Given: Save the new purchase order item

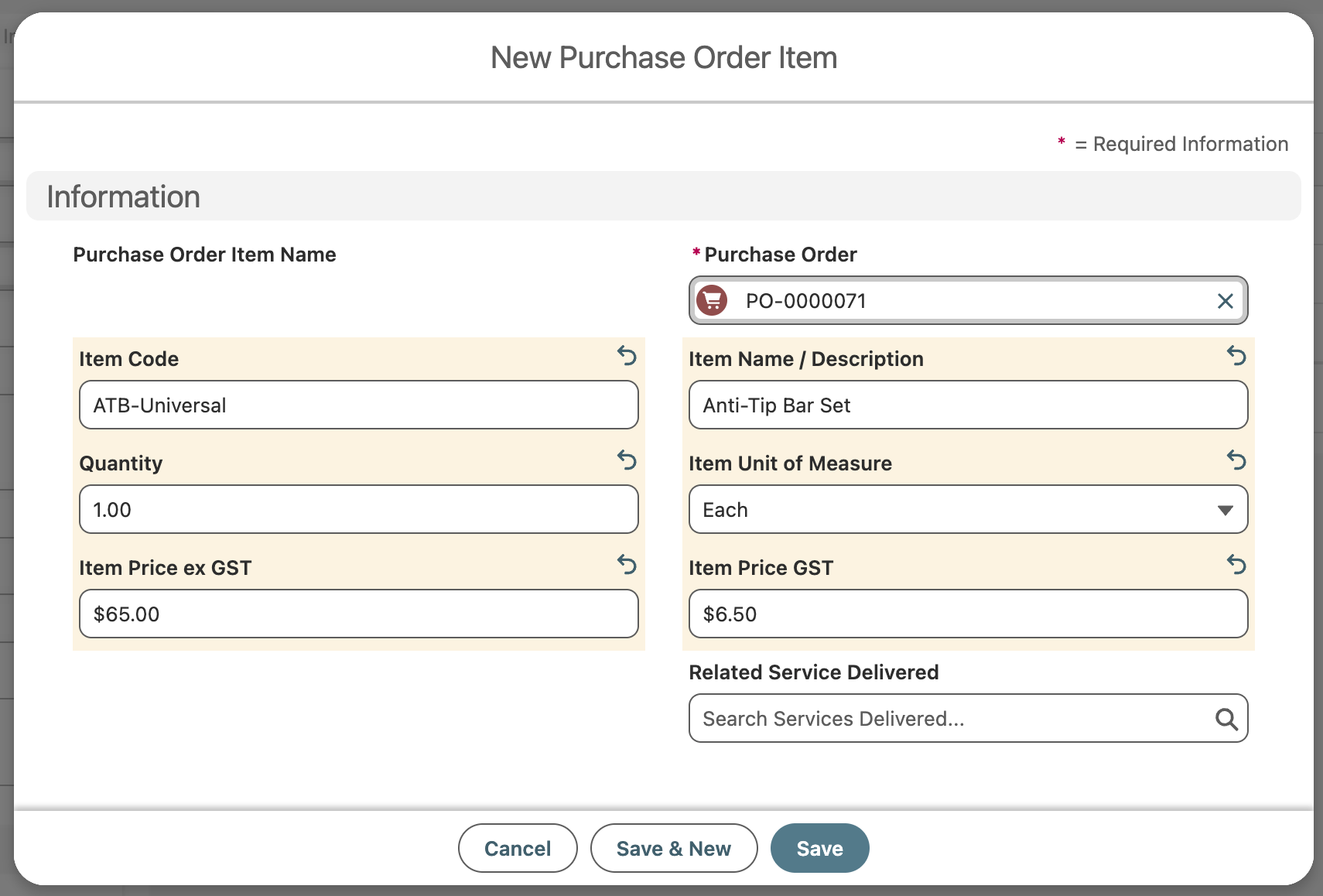Looking at the screenshot, I should pyautogui.click(x=819, y=849).
